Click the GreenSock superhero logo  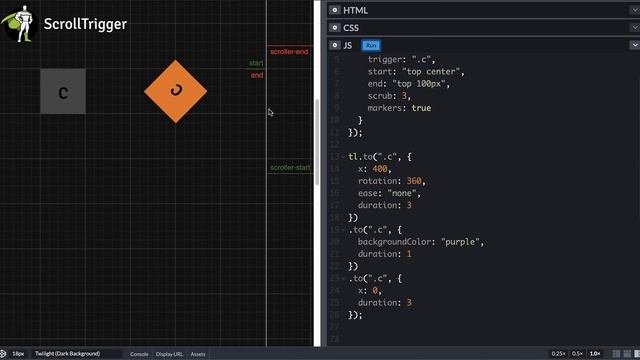(18, 24)
